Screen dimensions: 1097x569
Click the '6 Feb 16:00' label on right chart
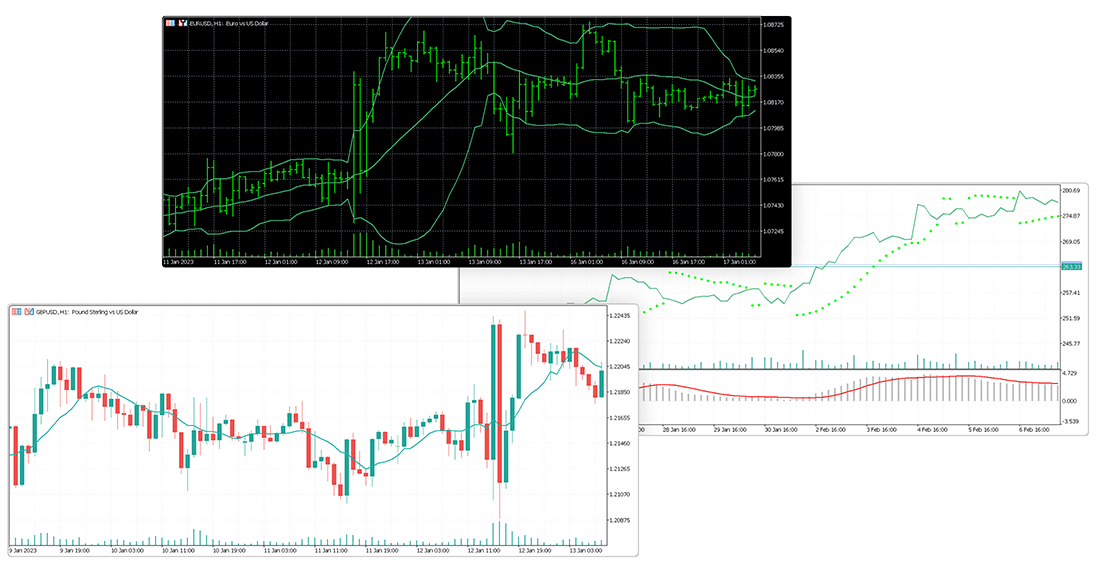click(1033, 430)
